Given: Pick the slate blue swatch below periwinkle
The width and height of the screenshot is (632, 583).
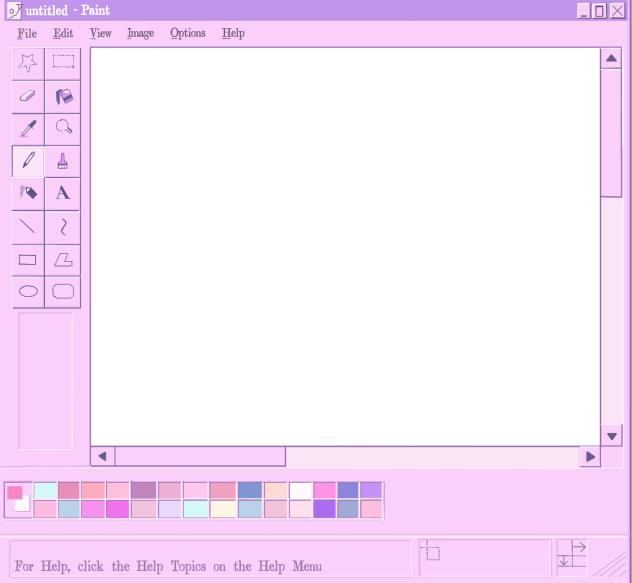Looking at the screenshot, I should click(348, 509).
